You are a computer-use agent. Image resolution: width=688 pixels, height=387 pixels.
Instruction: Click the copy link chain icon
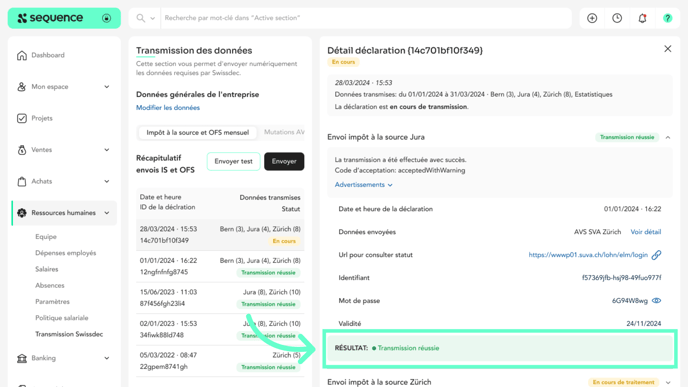tap(656, 255)
